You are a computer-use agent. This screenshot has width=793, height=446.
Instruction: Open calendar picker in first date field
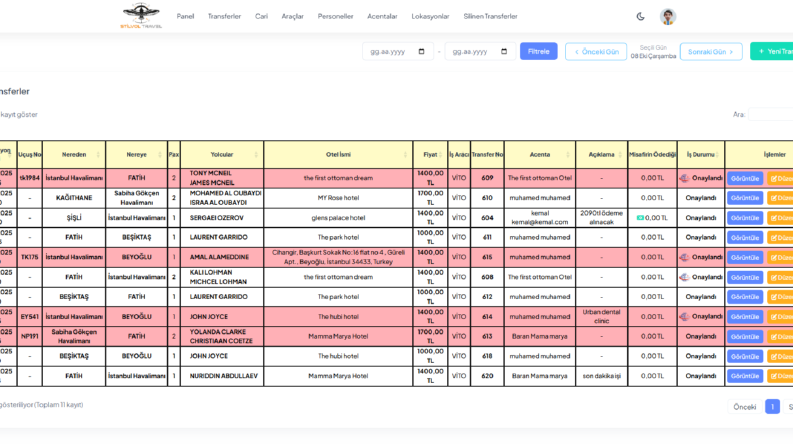[421, 52]
